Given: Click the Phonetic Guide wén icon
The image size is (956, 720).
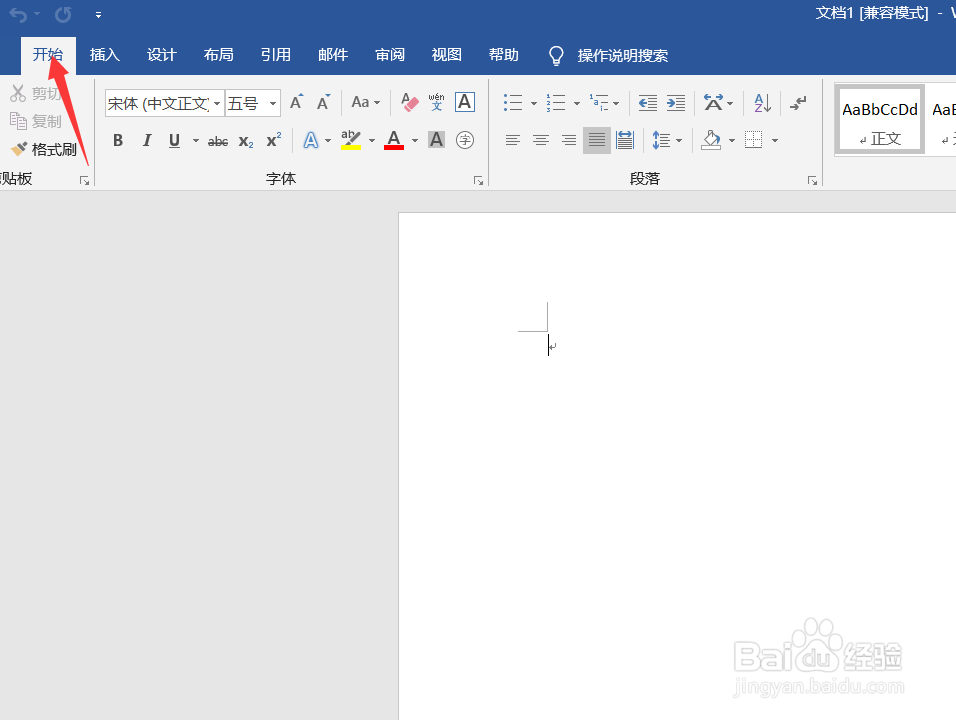Looking at the screenshot, I should (x=437, y=102).
